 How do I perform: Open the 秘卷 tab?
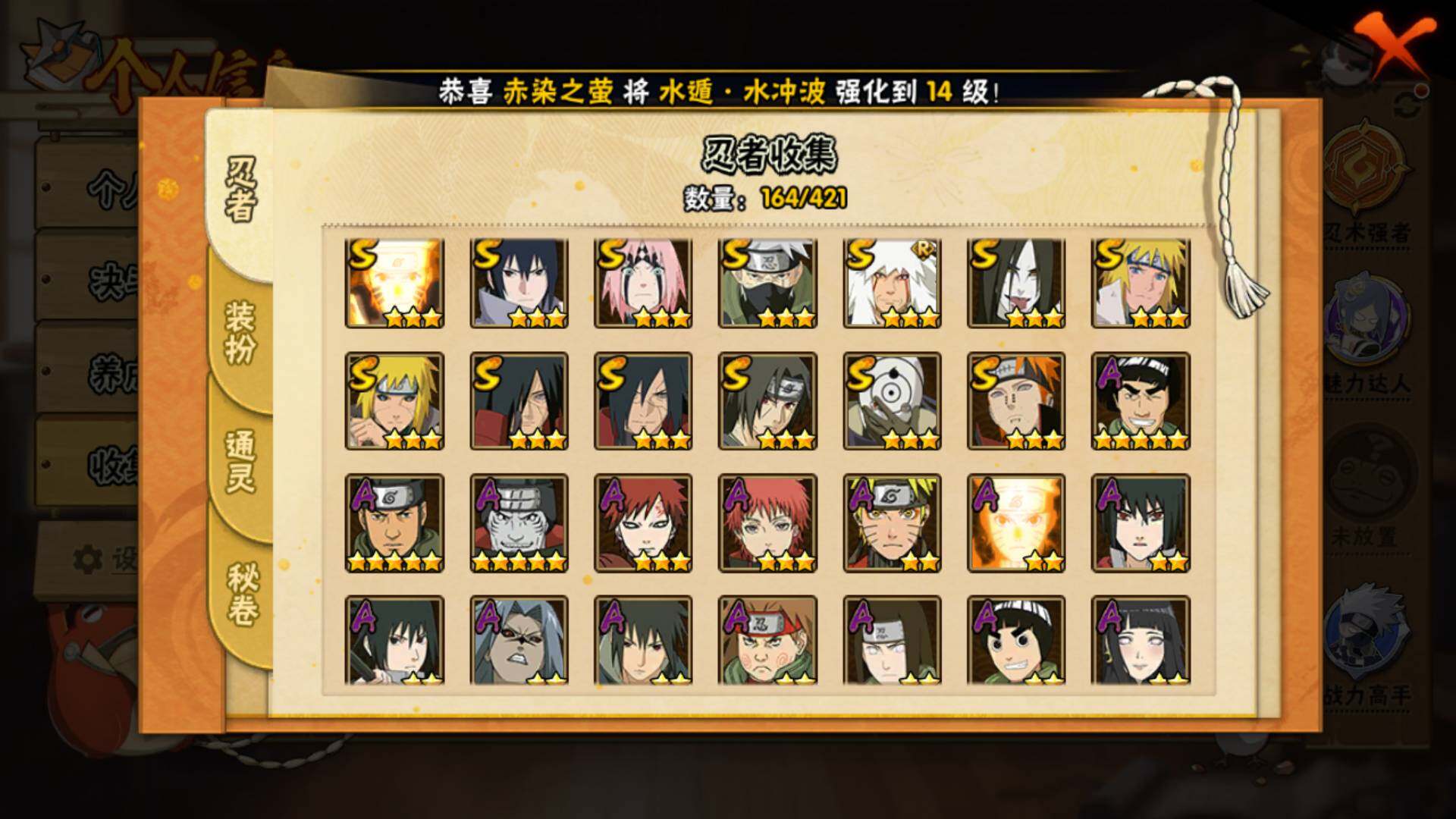pos(242,595)
